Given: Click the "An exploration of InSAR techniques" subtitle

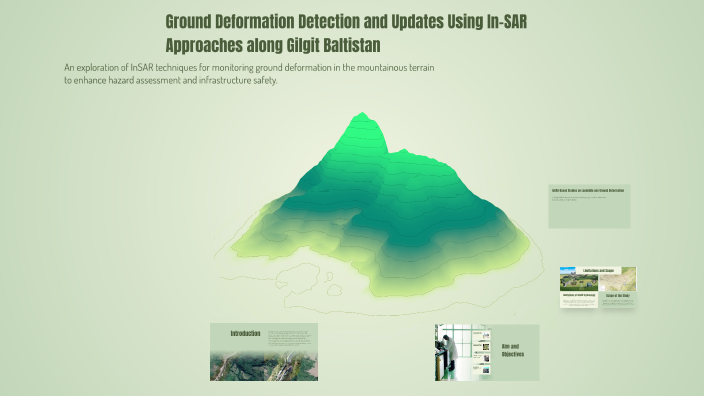Looking at the screenshot, I should tap(249, 74).
